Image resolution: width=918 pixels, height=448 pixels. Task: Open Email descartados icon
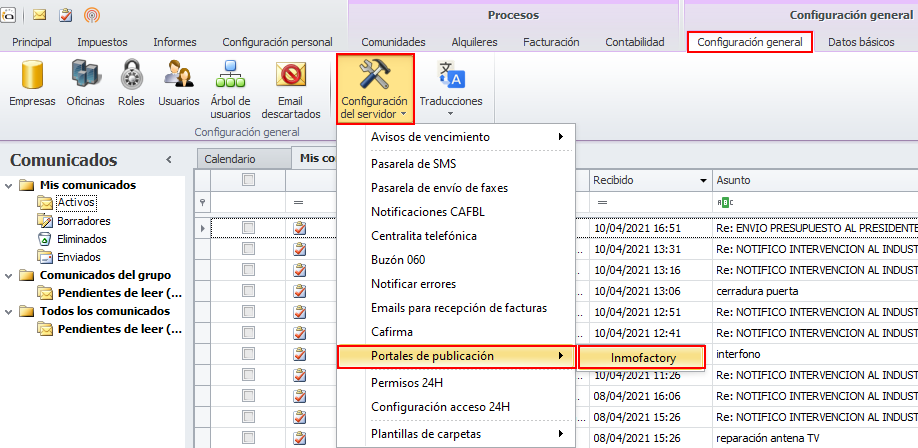pos(291,89)
